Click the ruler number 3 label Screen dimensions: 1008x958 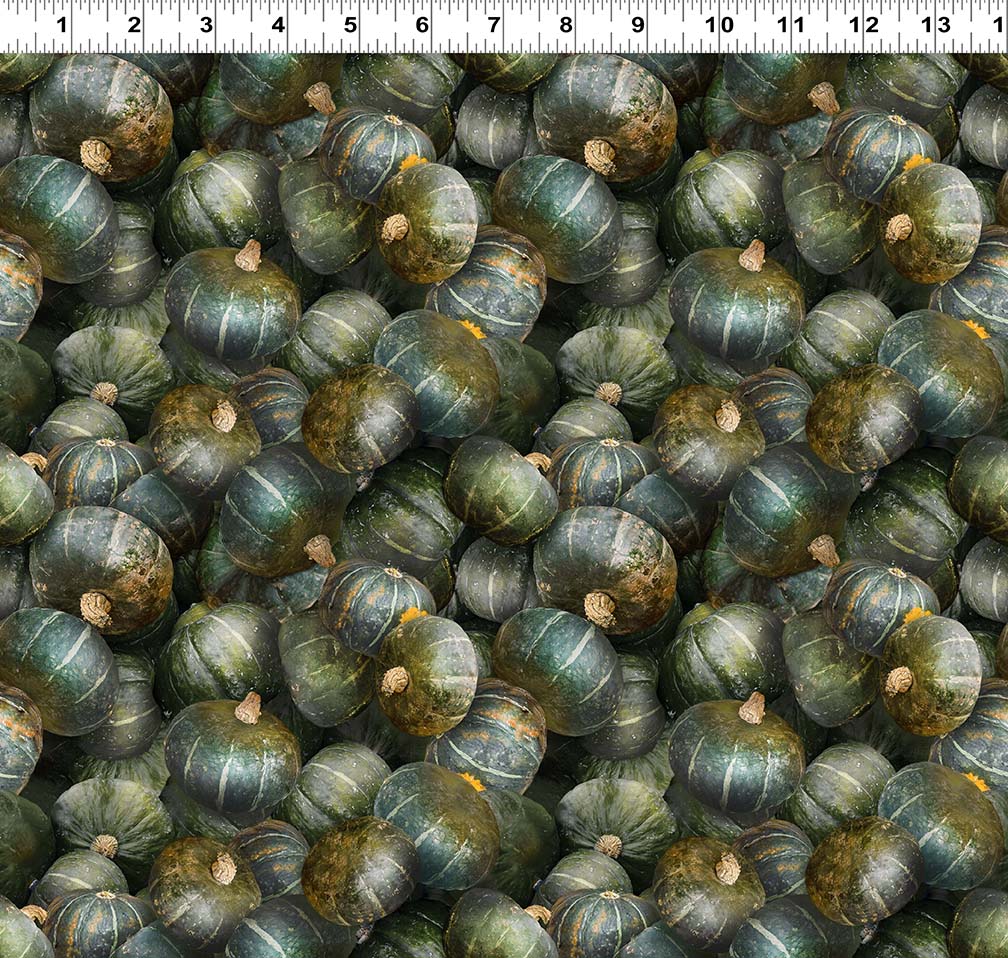(206, 26)
